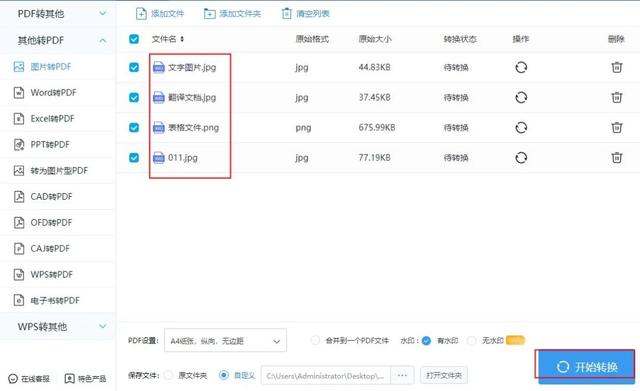Open 在线客服 online support
The image size is (640, 391).
[29, 378]
